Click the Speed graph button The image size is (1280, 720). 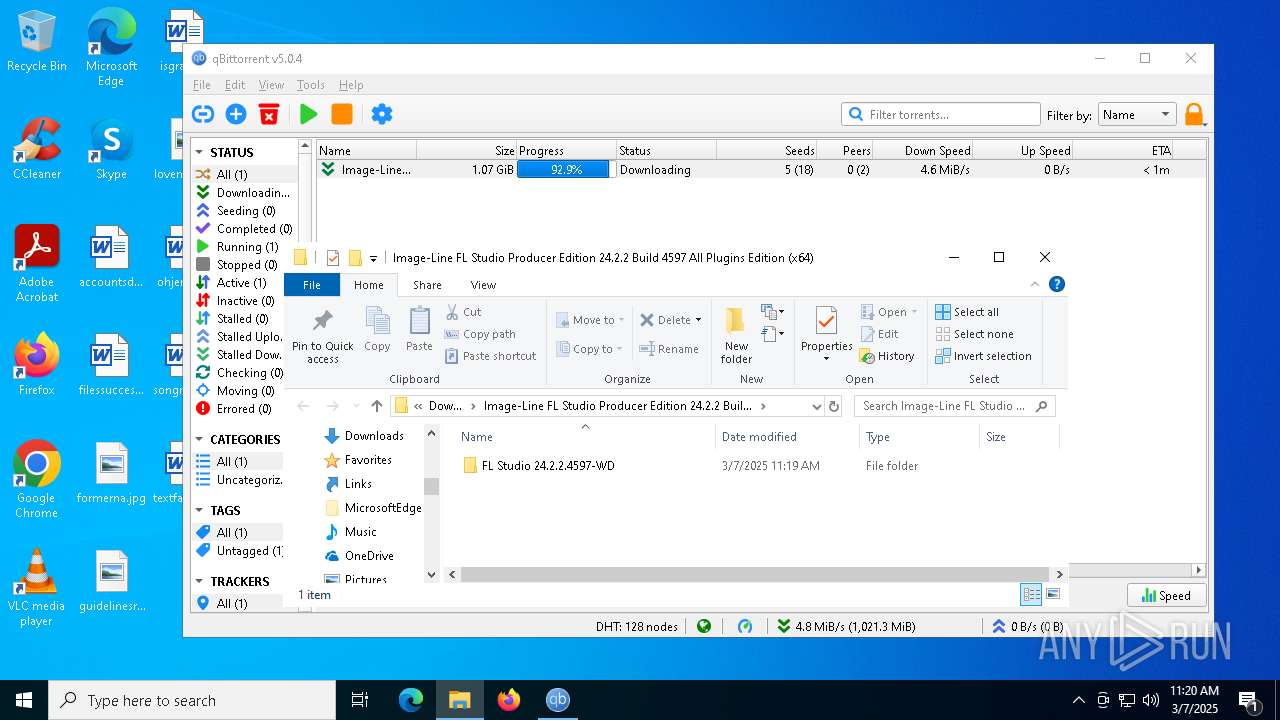pos(1166,595)
